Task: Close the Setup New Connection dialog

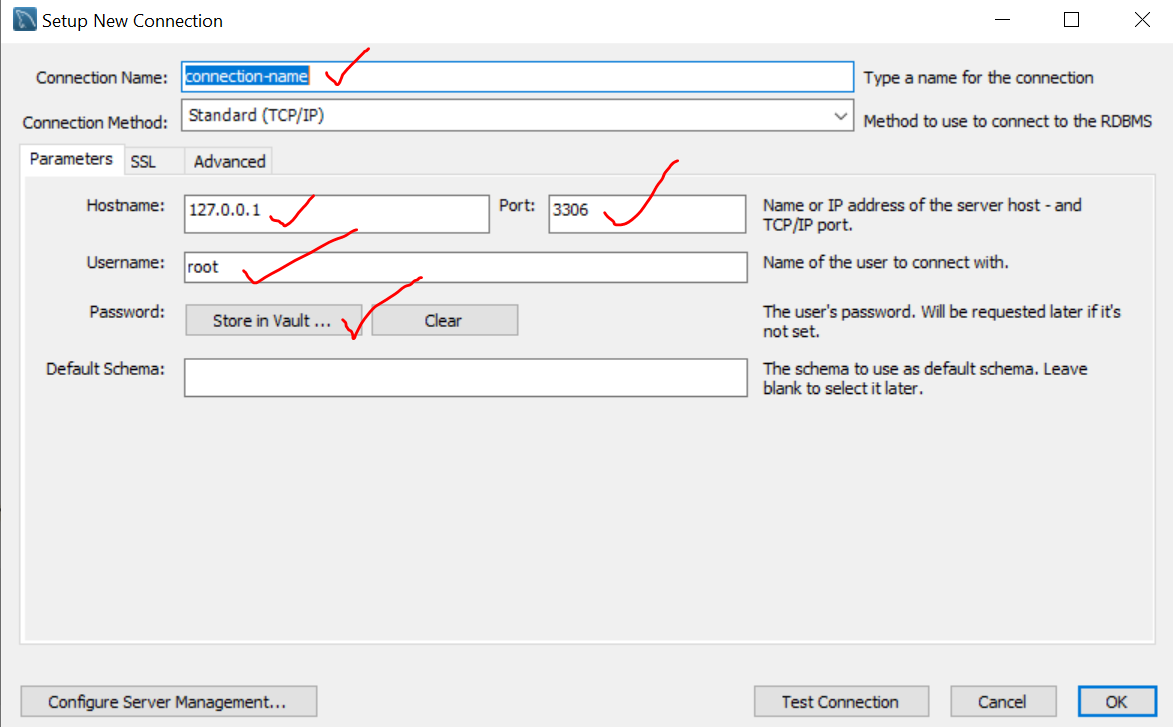Action: [1142, 20]
